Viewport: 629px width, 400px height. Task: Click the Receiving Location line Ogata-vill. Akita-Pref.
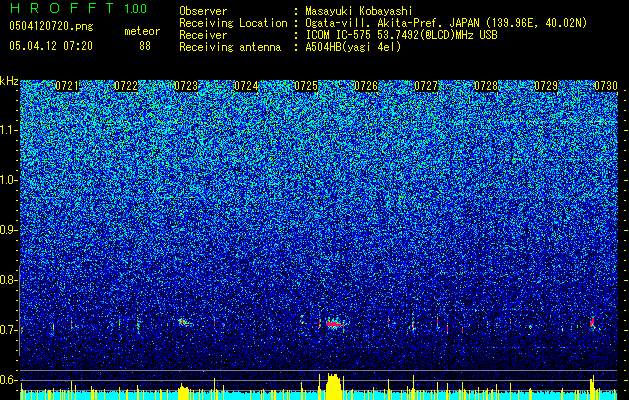pos(446,23)
